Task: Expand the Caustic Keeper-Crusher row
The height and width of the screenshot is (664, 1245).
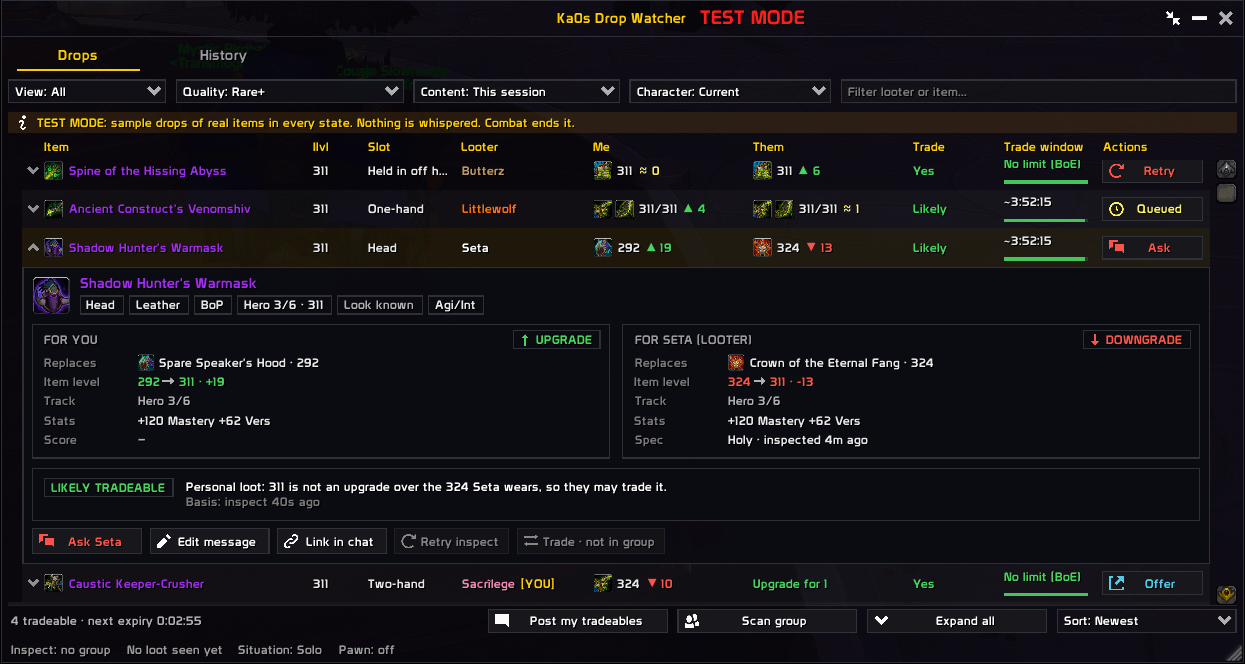Action: click(33, 583)
